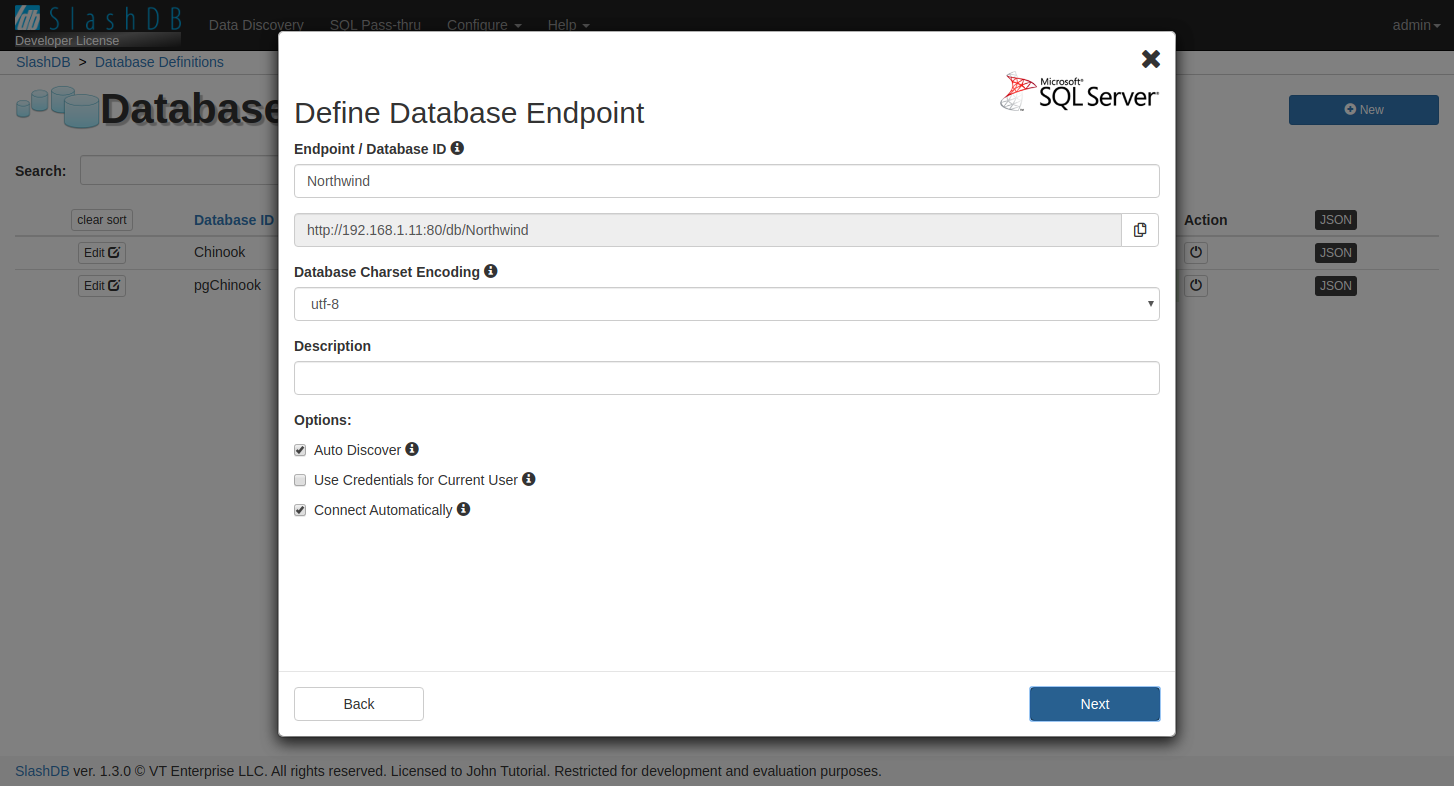Show info for Database Charset Encoding
1454x786 pixels.
(491, 271)
